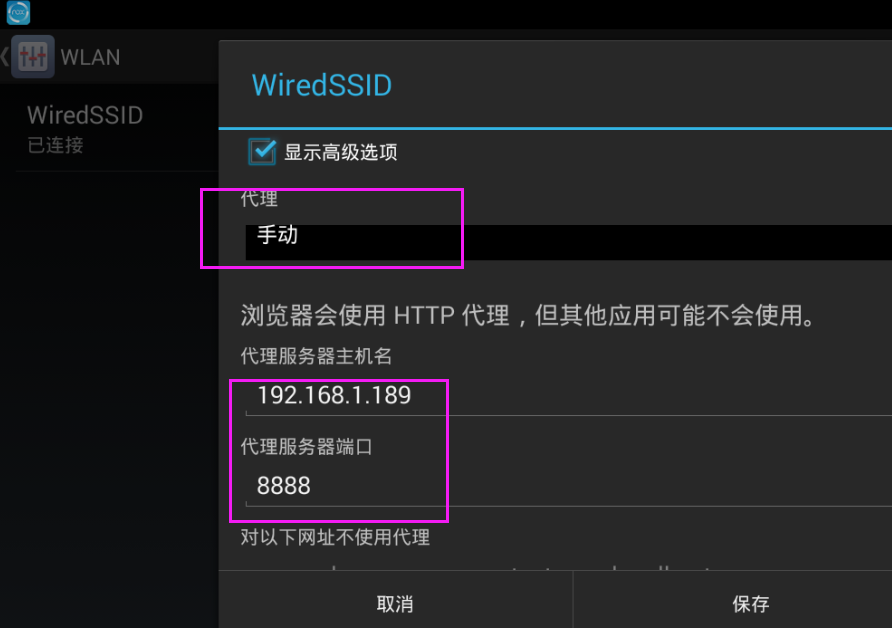The image size is (892, 628).
Task: Click the 代理 label above the dropdown
Action: click(x=259, y=199)
